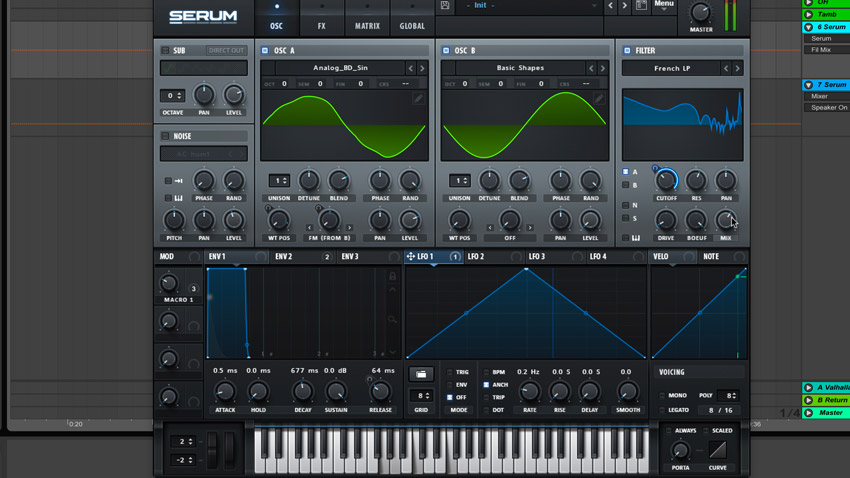Go to the next preset arrow
Viewport: 850px width, 478px height.
pyautogui.click(x=624, y=5)
